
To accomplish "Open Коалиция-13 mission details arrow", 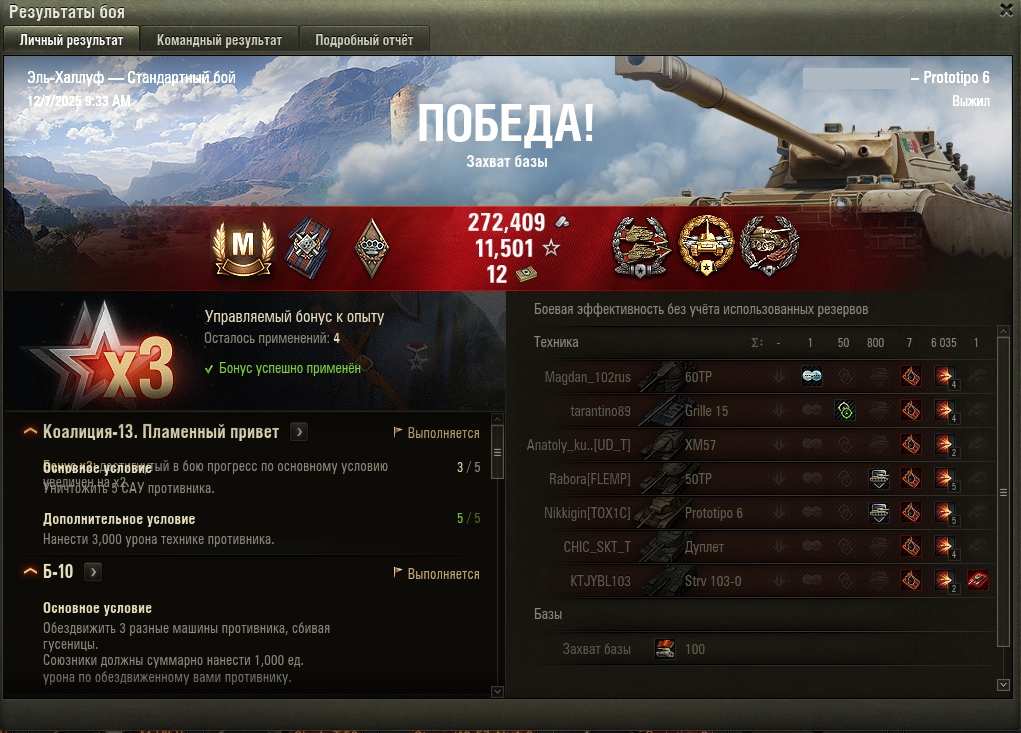I will [x=299, y=432].
